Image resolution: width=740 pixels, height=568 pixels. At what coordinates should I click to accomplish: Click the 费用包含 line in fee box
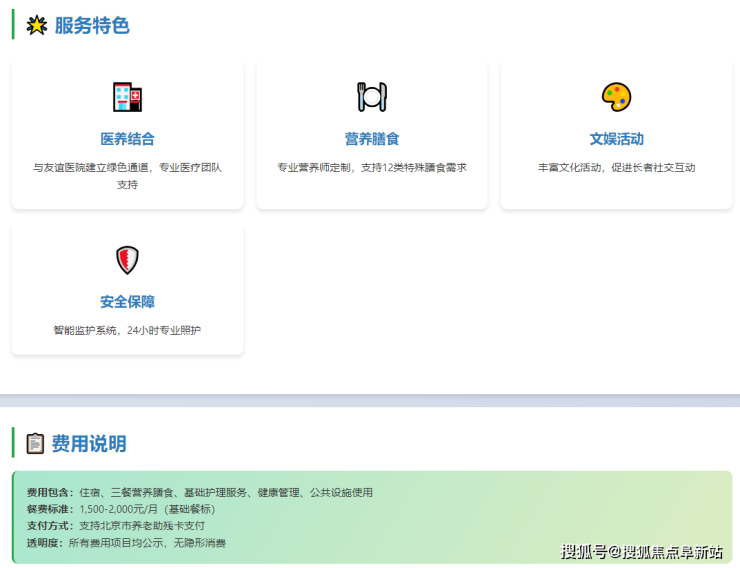point(200,492)
